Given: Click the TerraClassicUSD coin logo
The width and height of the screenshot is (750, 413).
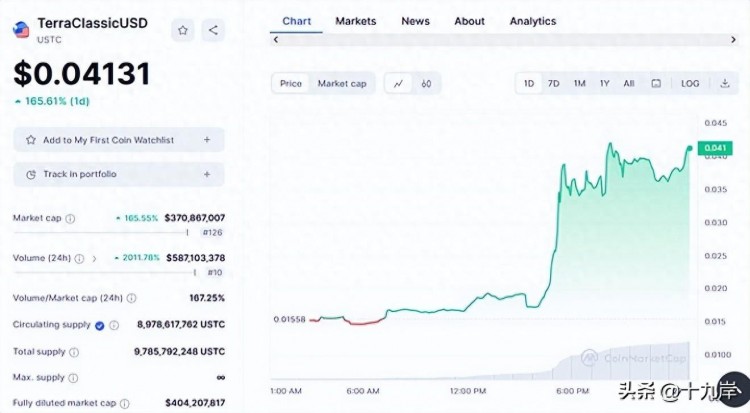Looking at the screenshot, I should click(21, 30).
